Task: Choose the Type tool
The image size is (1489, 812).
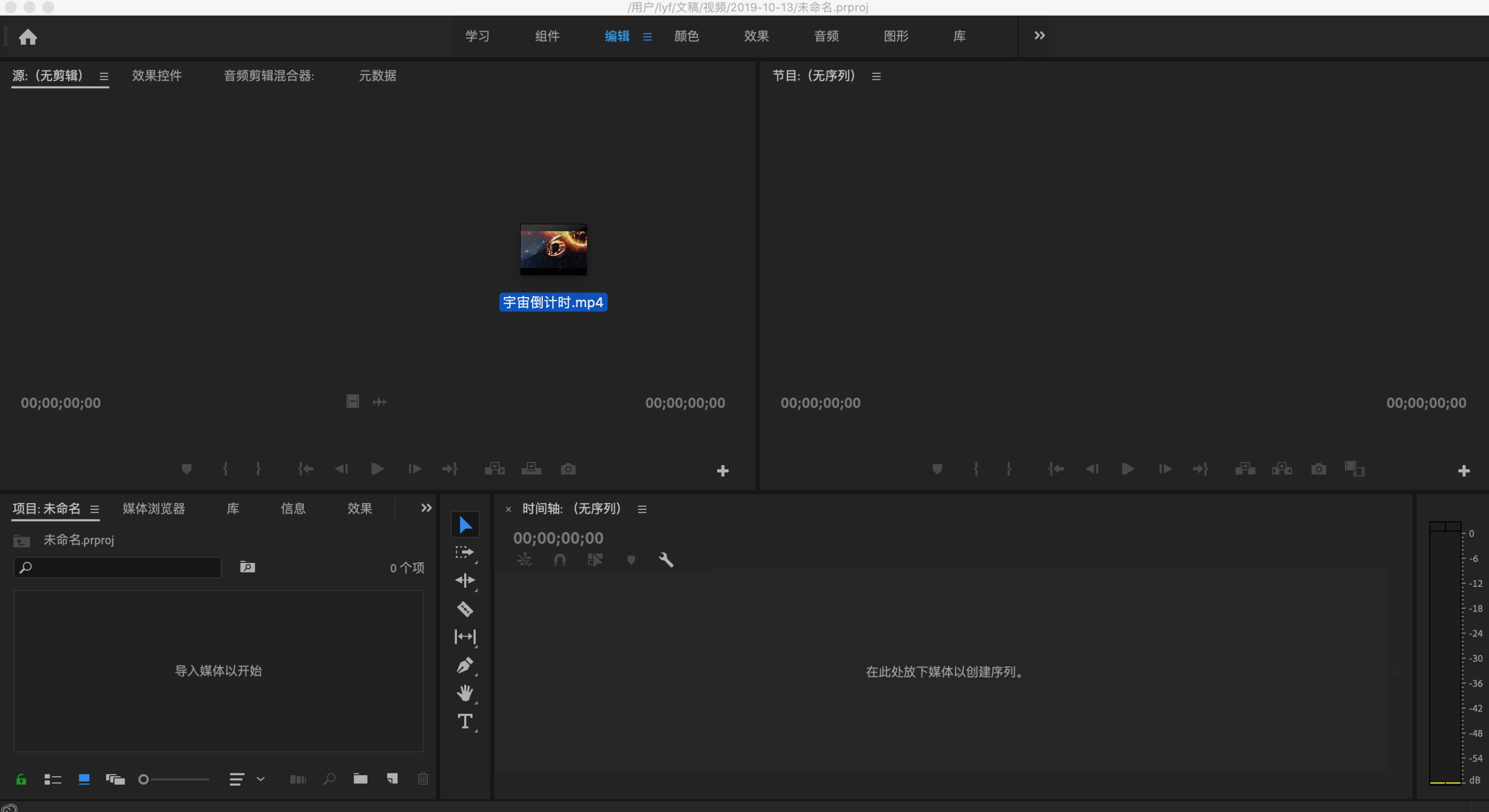Action: 465,720
